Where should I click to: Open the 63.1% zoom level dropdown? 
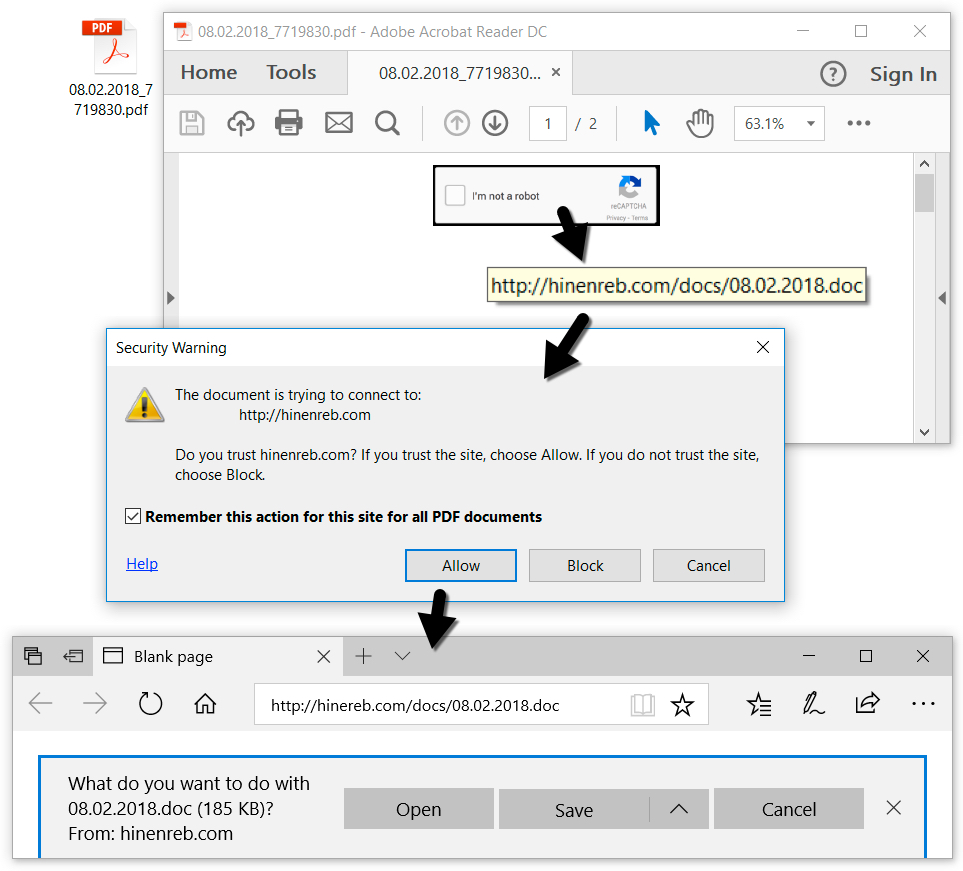pyautogui.click(x=779, y=123)
